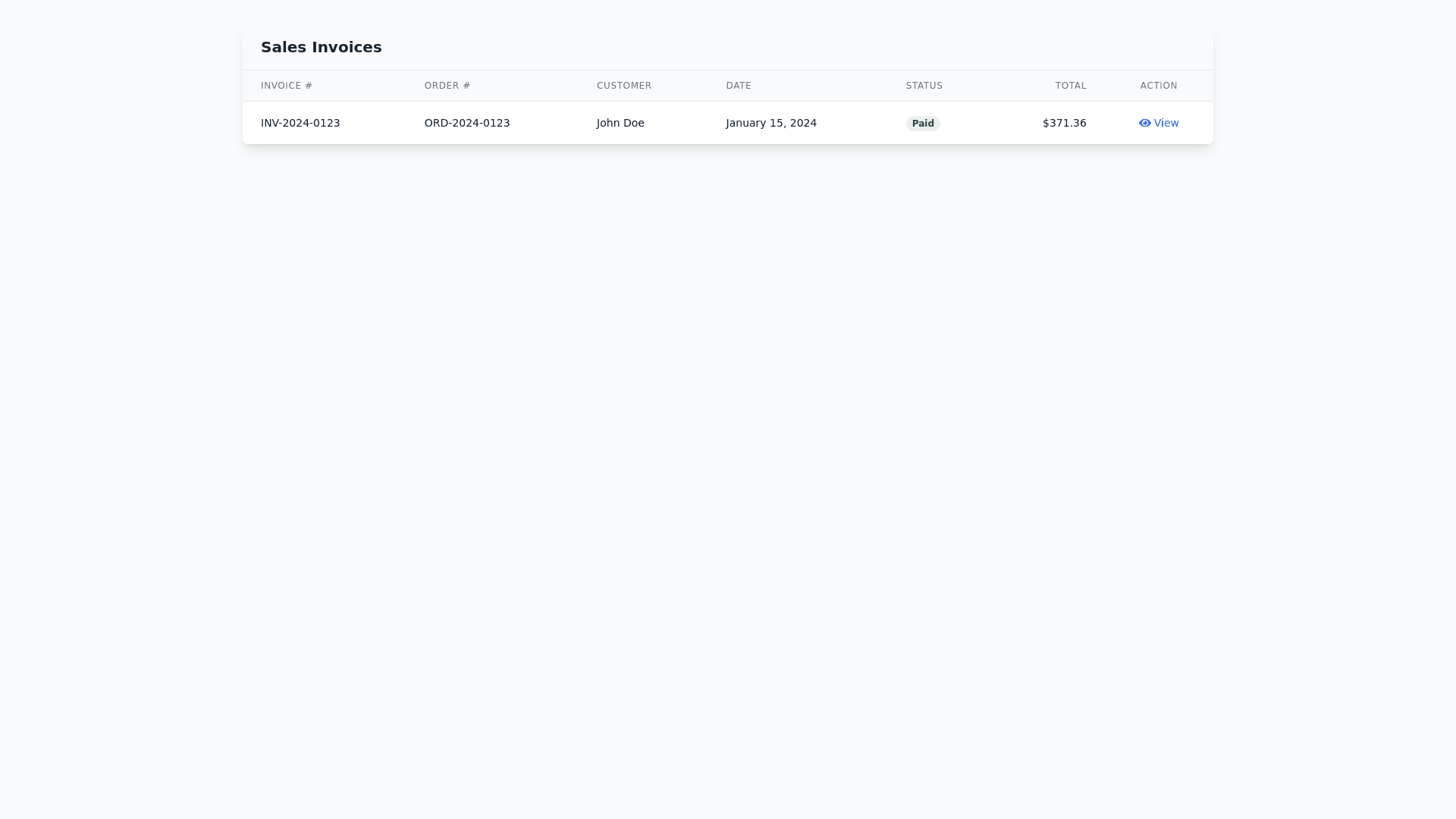Click the Status column header

924,86
